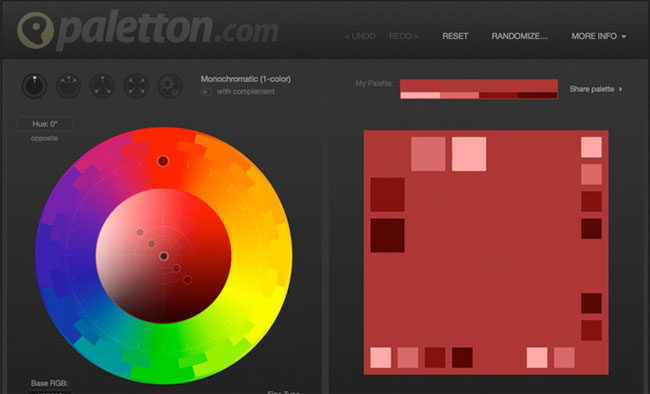Select the Free style gear mode icon
Viewport: 650px width, 394px height.
point(170,86)
